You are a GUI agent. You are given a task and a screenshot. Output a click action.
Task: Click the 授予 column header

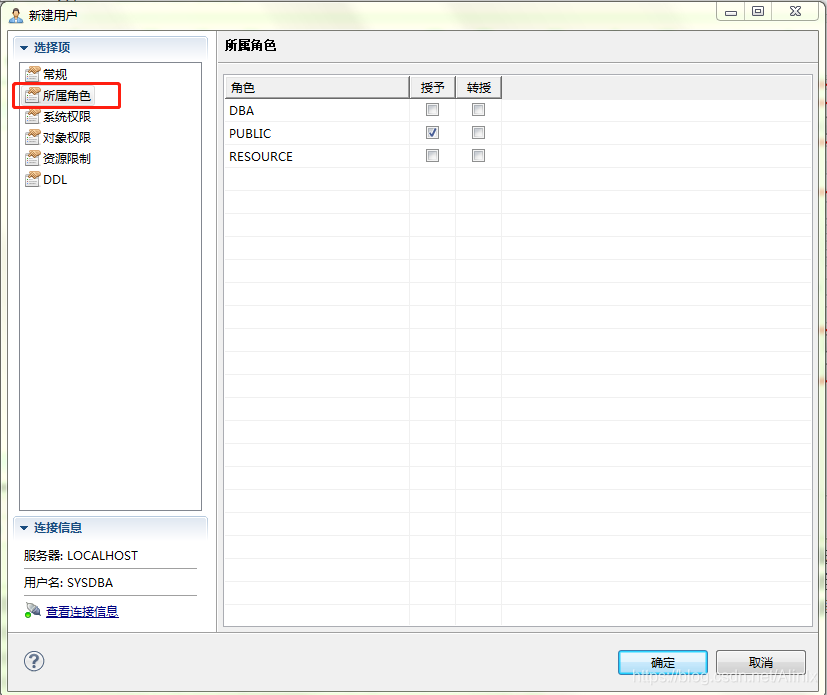(432, 88)
